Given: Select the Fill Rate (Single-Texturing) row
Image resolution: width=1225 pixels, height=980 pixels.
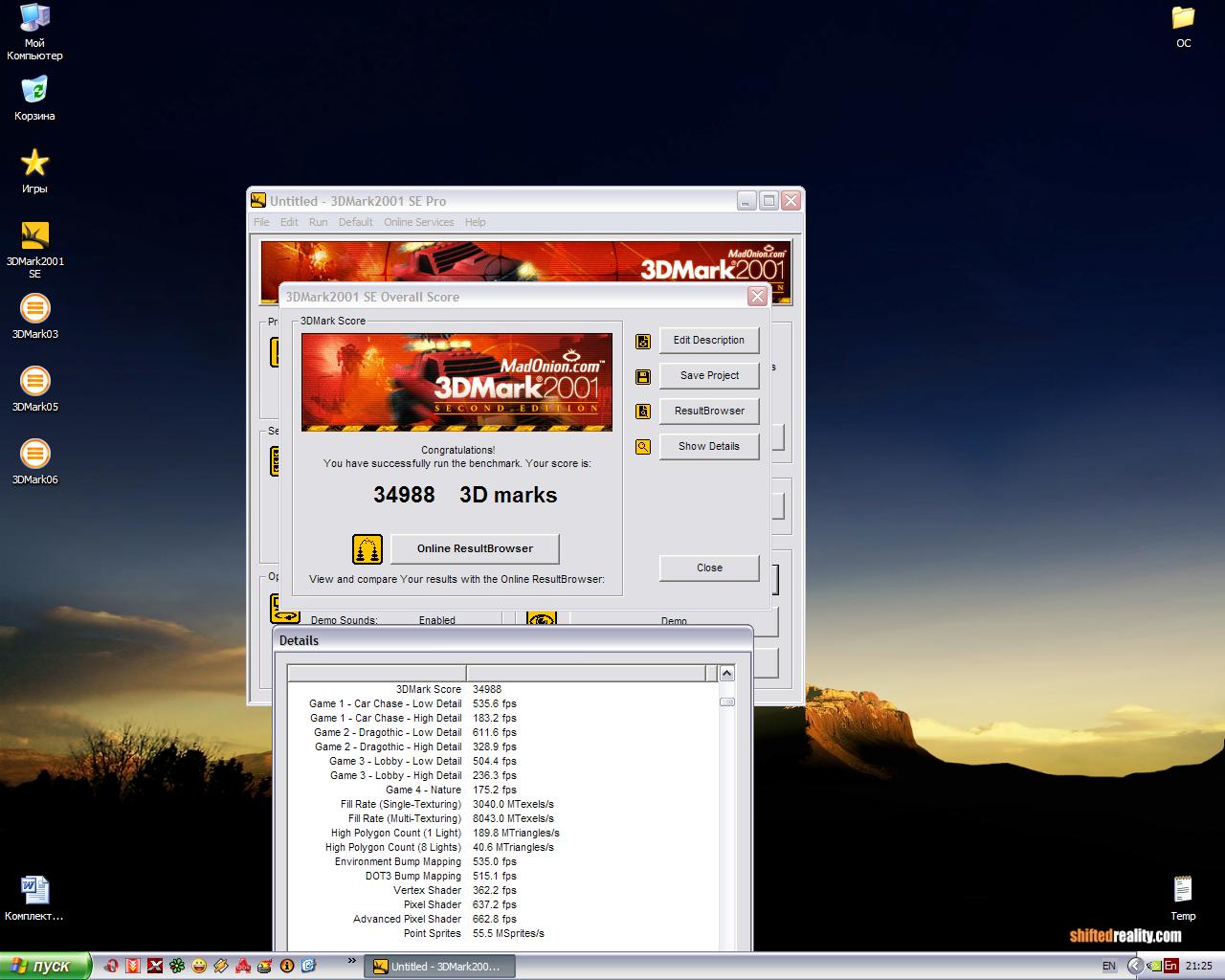Looking at the screenshot, I should click(x=502, y=805).
